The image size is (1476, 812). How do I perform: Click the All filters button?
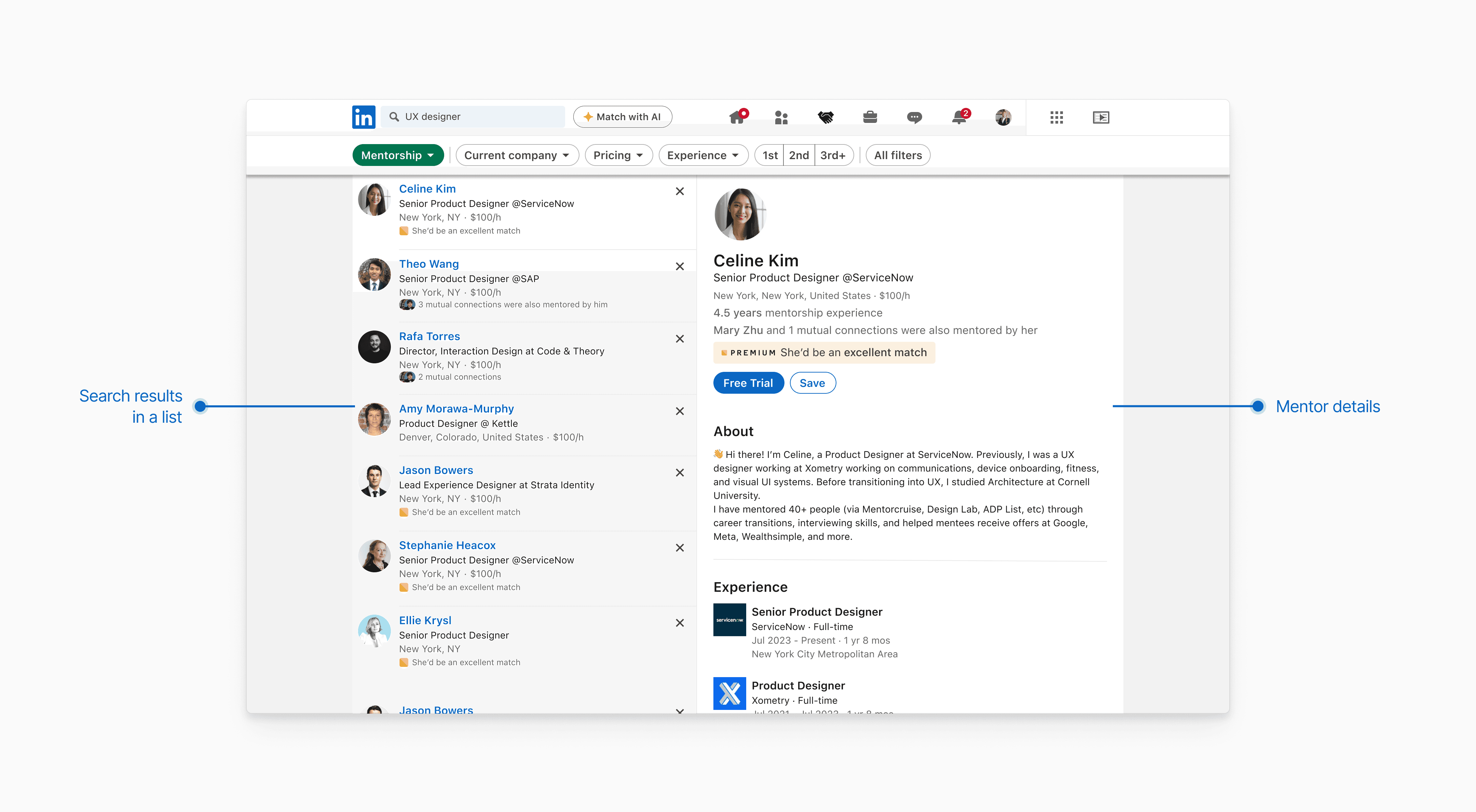pyautogui.click(x=897, y=155)
